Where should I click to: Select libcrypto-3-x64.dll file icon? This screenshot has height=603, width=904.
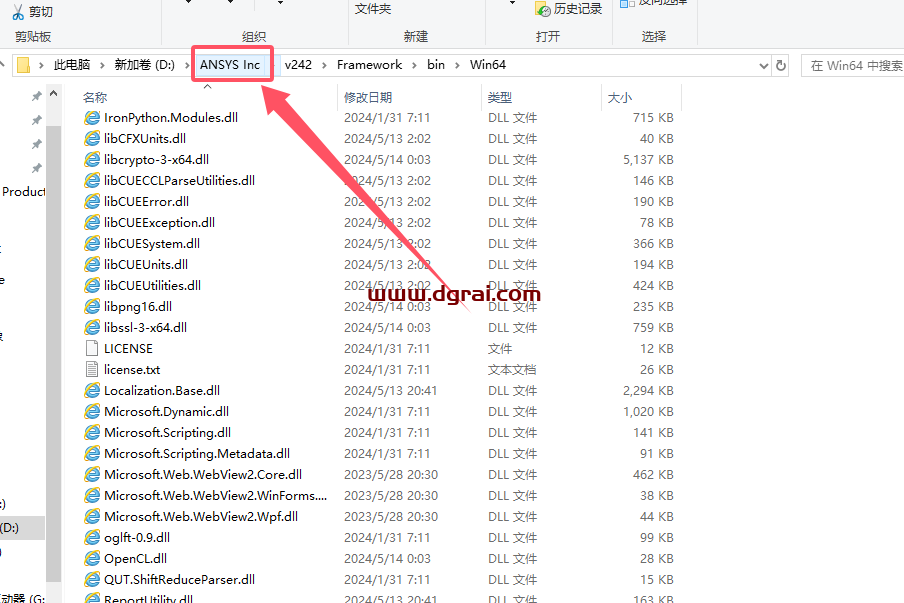(x=92, y=160)
